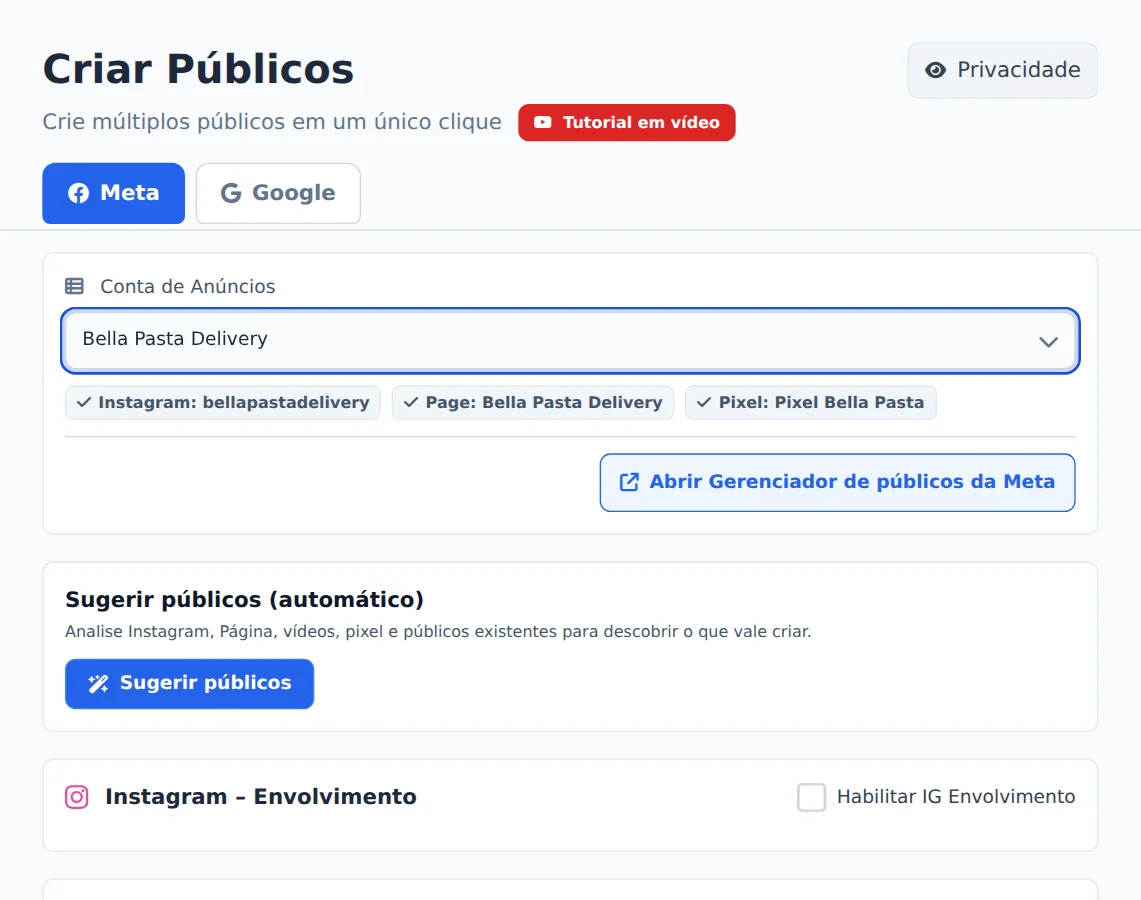Click the Sugerir públicos (automático) heading

tap(244, 600)
